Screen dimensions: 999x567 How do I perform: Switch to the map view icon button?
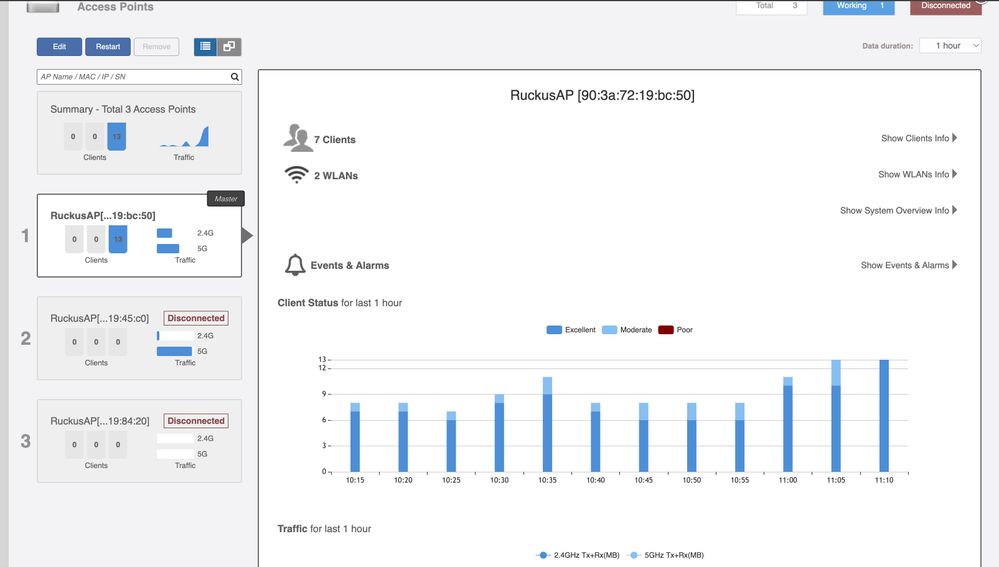[229, 47]
